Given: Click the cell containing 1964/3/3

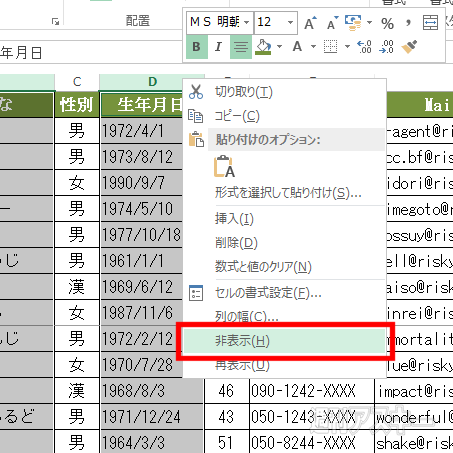Looking at the screenshot, I should pyautogui.click(x=152, y=442).
